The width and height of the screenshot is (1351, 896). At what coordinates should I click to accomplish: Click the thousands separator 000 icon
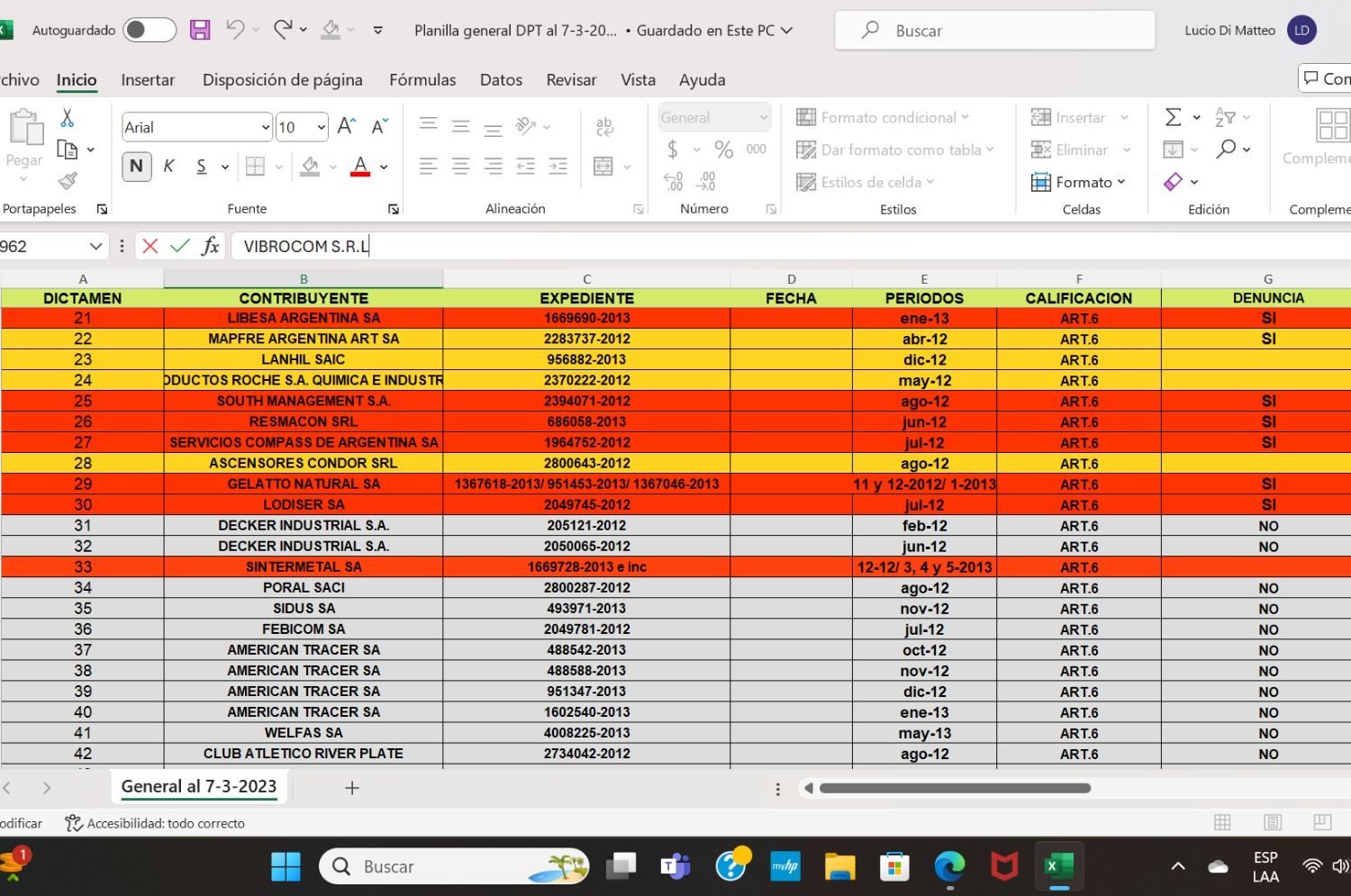coord(756,149)
